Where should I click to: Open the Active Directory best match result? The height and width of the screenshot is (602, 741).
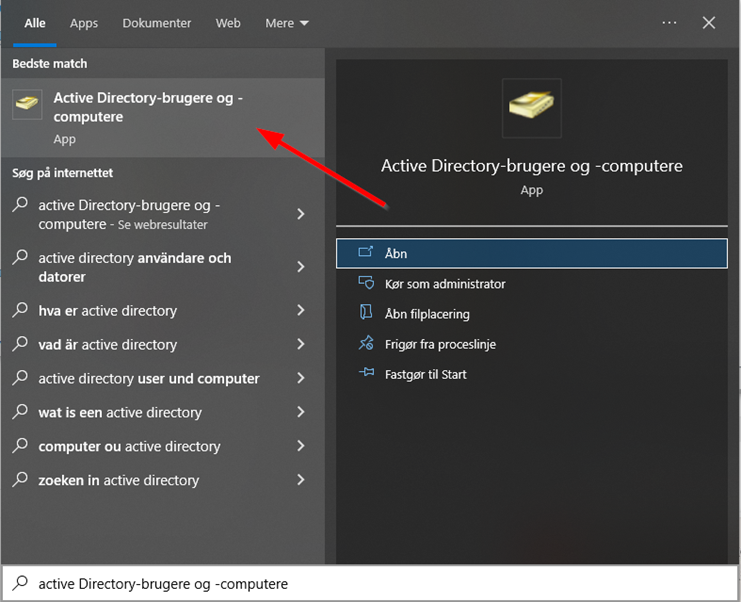click(163, 118)
